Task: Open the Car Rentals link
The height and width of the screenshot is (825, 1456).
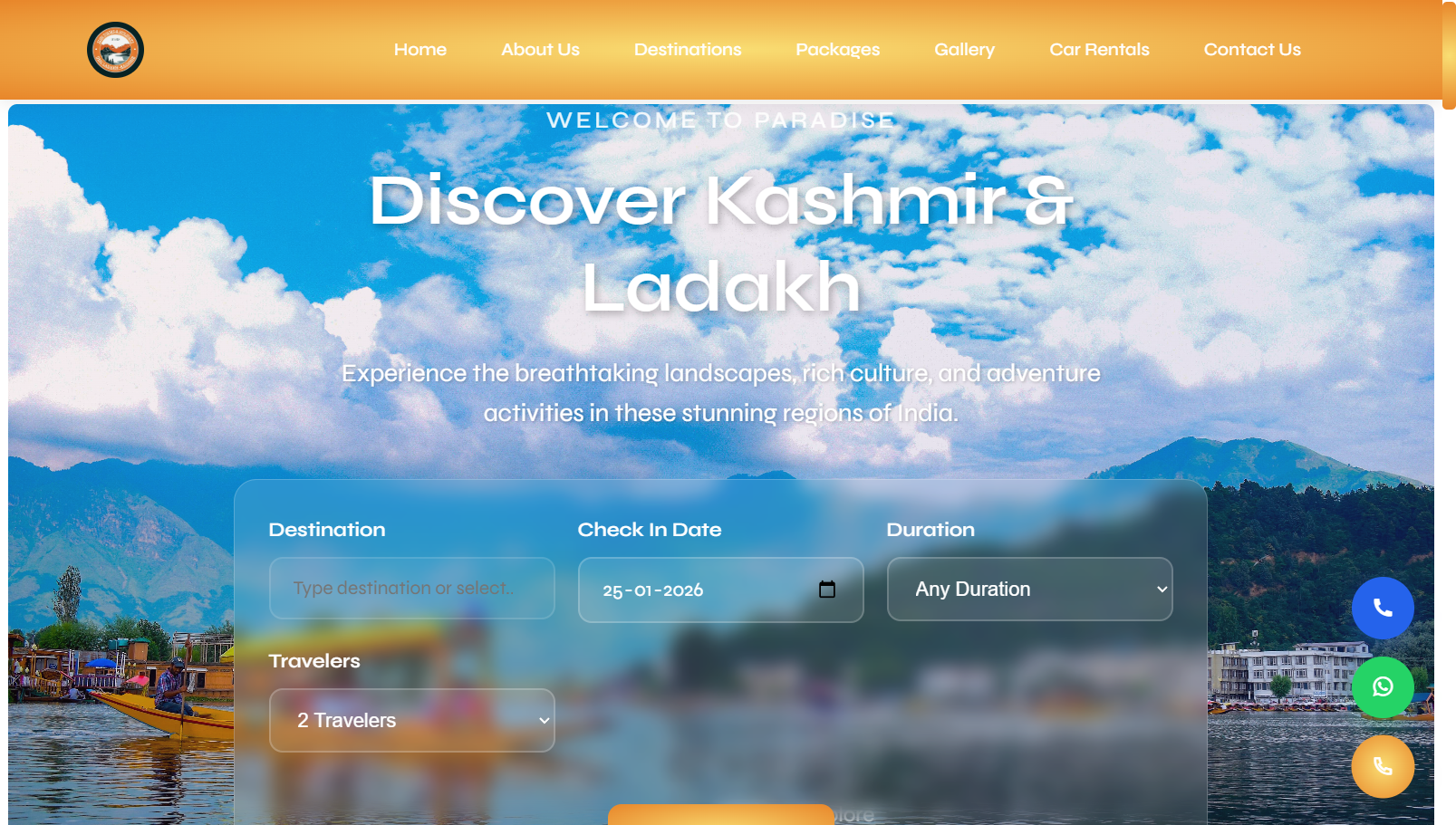Action: [1099, 50]
